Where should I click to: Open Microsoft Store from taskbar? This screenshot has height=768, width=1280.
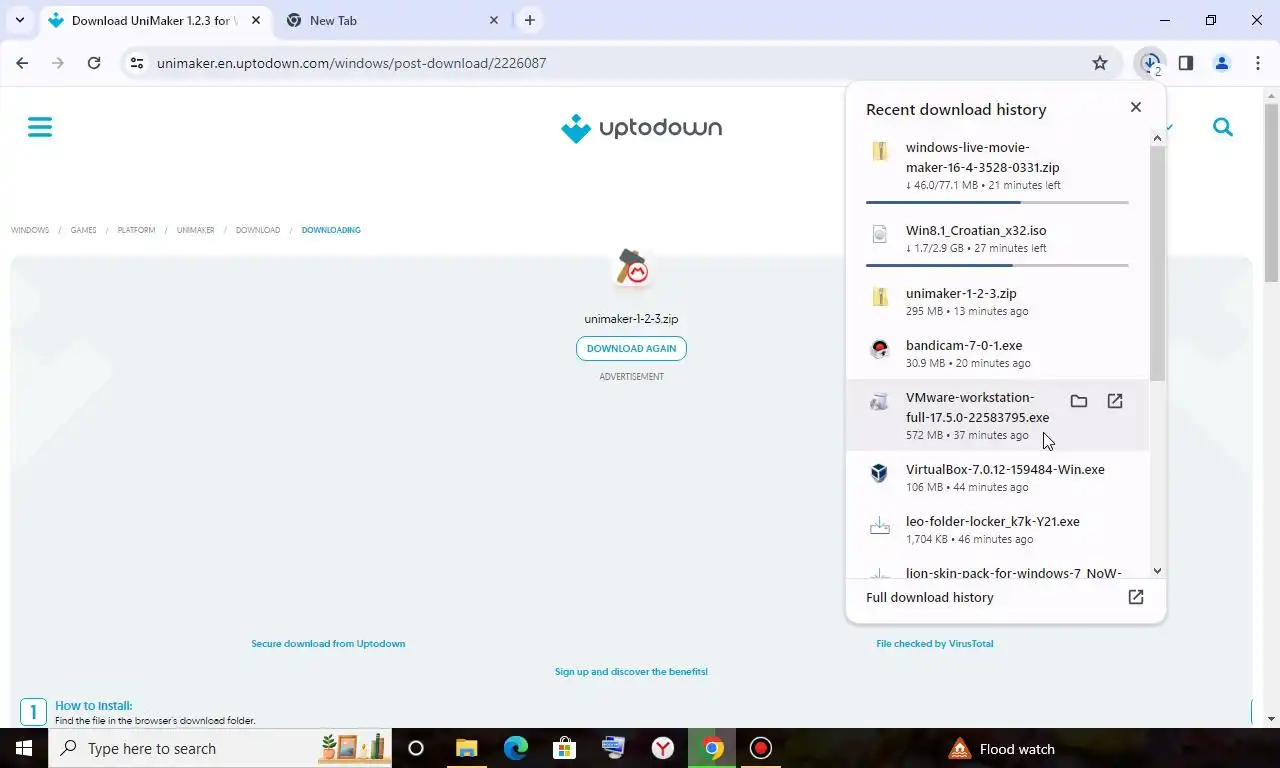coord(565,748)
